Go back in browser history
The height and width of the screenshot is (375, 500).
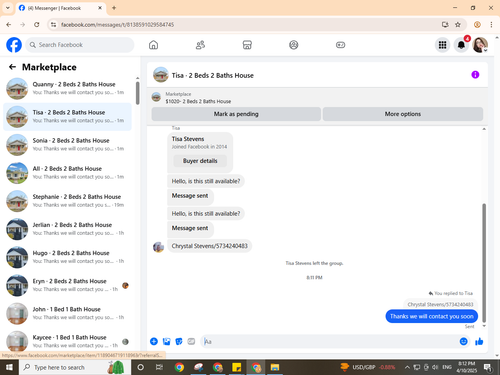tap(9, 24)
